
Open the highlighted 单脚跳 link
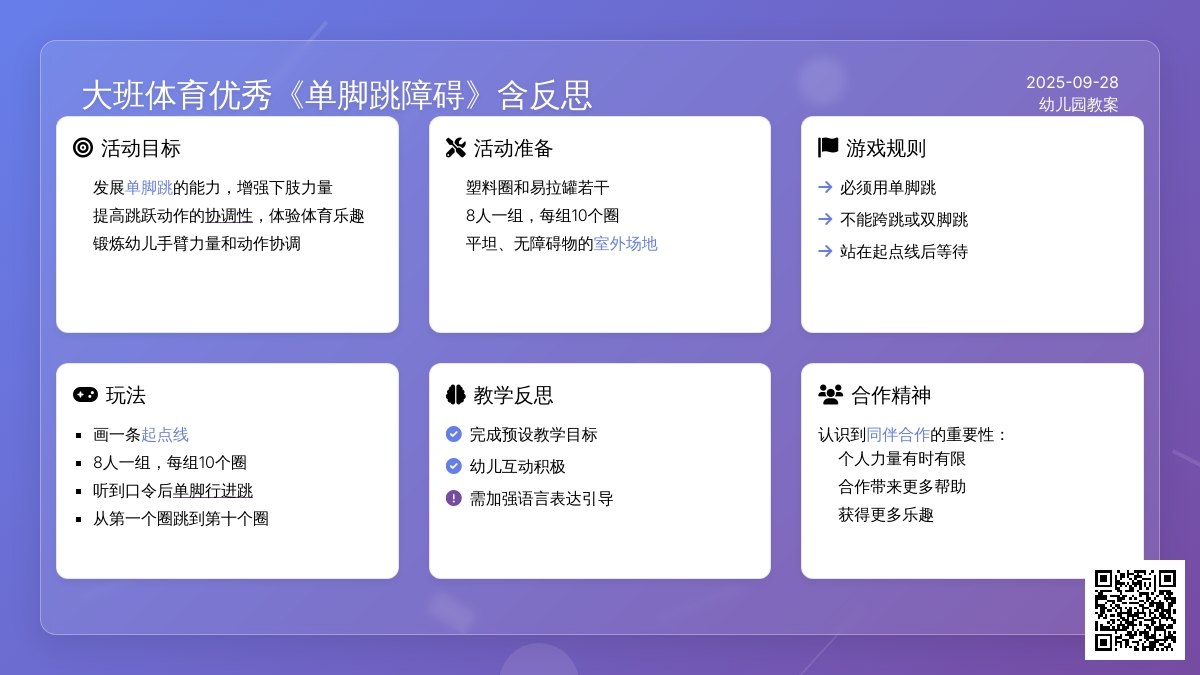click(149, 187)
